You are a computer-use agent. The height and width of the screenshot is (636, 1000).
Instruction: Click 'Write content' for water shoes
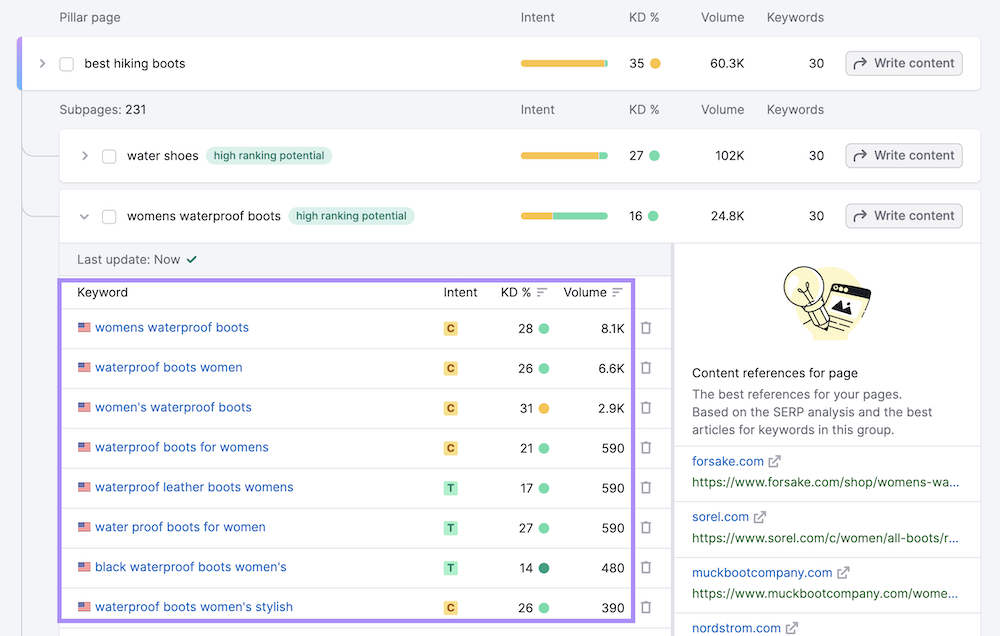(904, 156)
